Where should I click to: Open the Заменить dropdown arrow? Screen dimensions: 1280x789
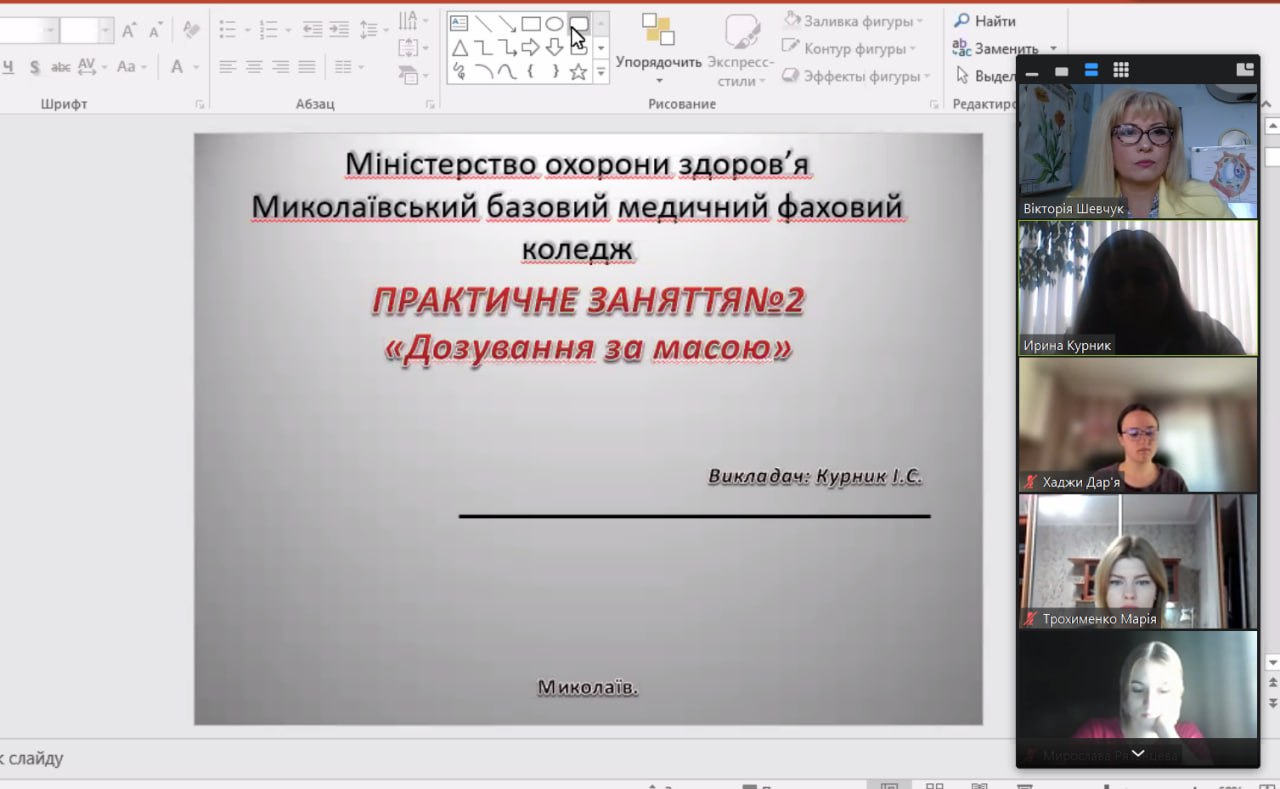coord(1053,49)
